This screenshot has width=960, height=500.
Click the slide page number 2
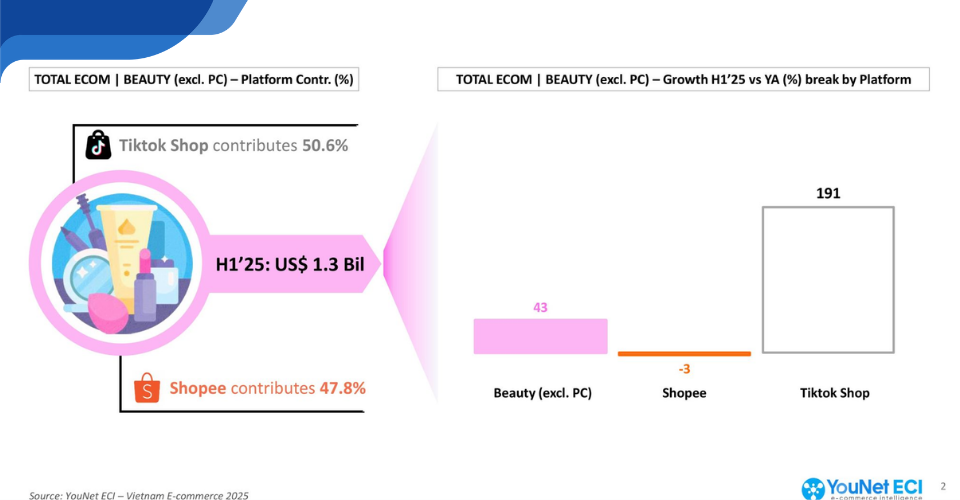click(943, 486)
